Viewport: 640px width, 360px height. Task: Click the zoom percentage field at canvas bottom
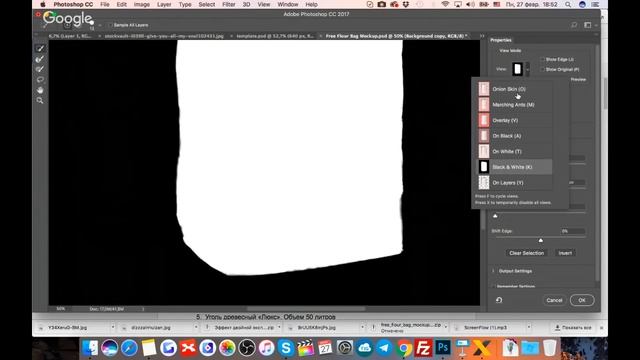coord(60,309)
